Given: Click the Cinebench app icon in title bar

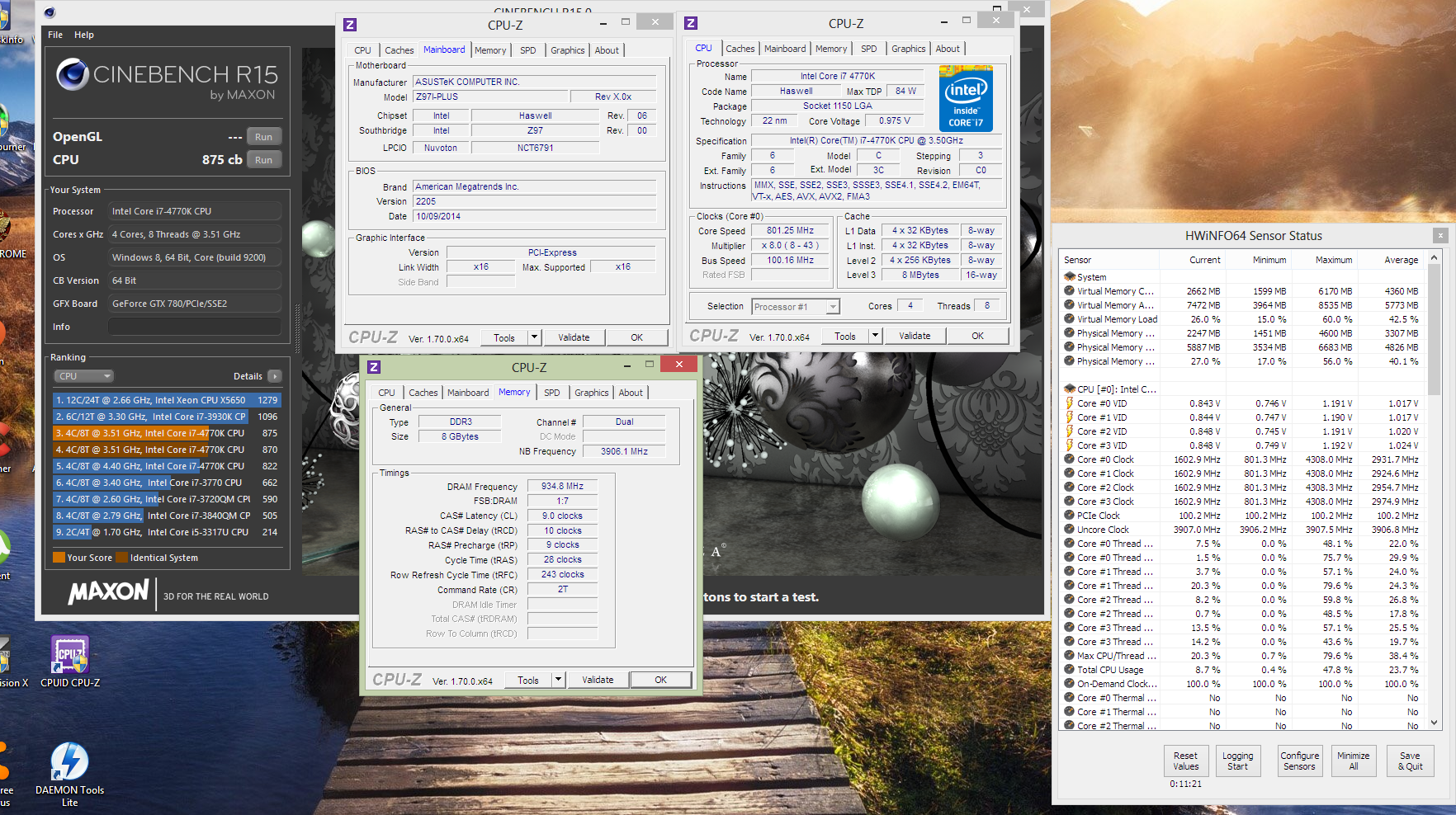Looking at the screenshot, I should [50, 12].
